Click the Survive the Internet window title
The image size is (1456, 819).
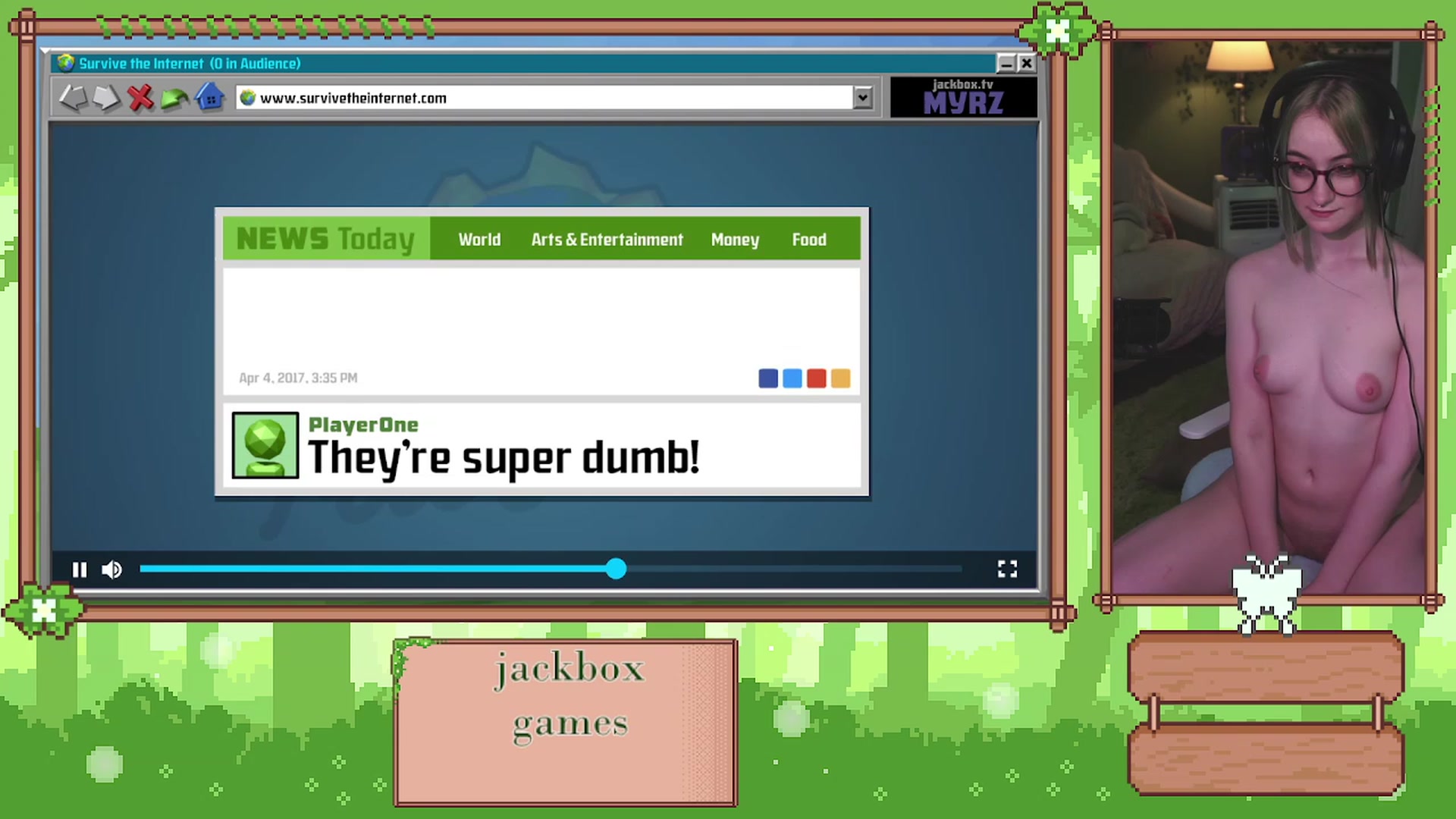click(x=190, y=64)
